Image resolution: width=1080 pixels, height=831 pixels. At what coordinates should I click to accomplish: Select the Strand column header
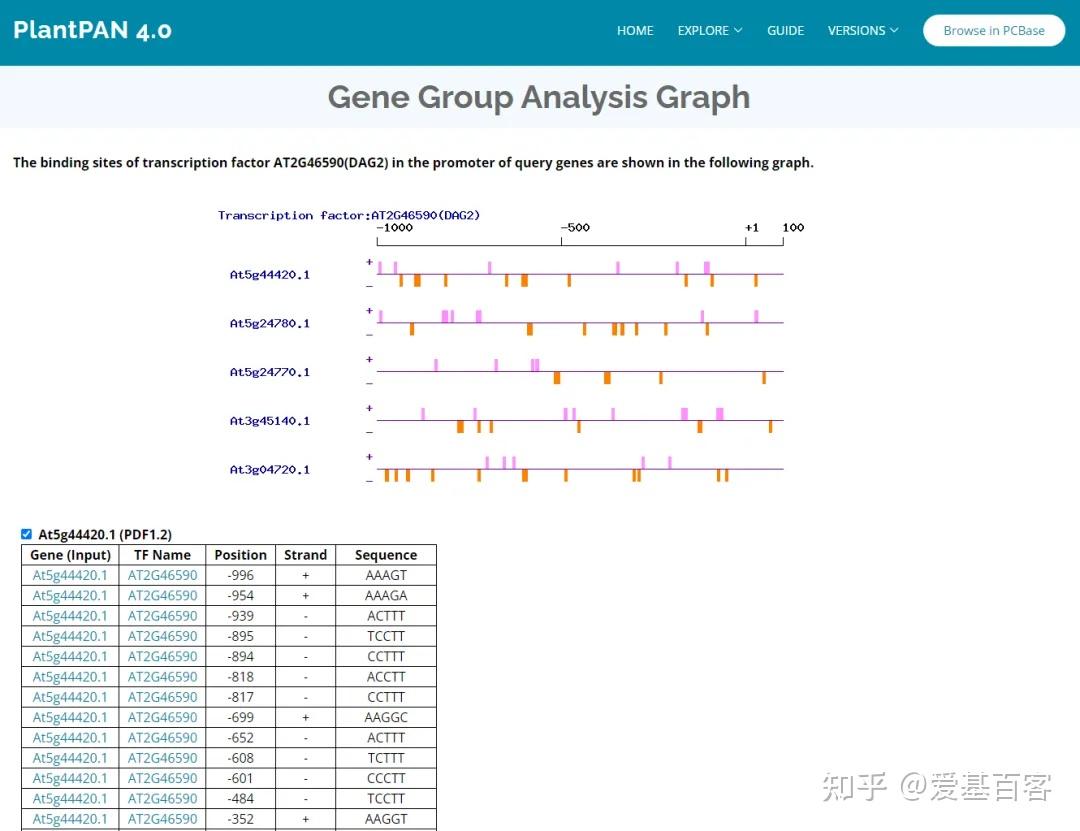(305, 554)
